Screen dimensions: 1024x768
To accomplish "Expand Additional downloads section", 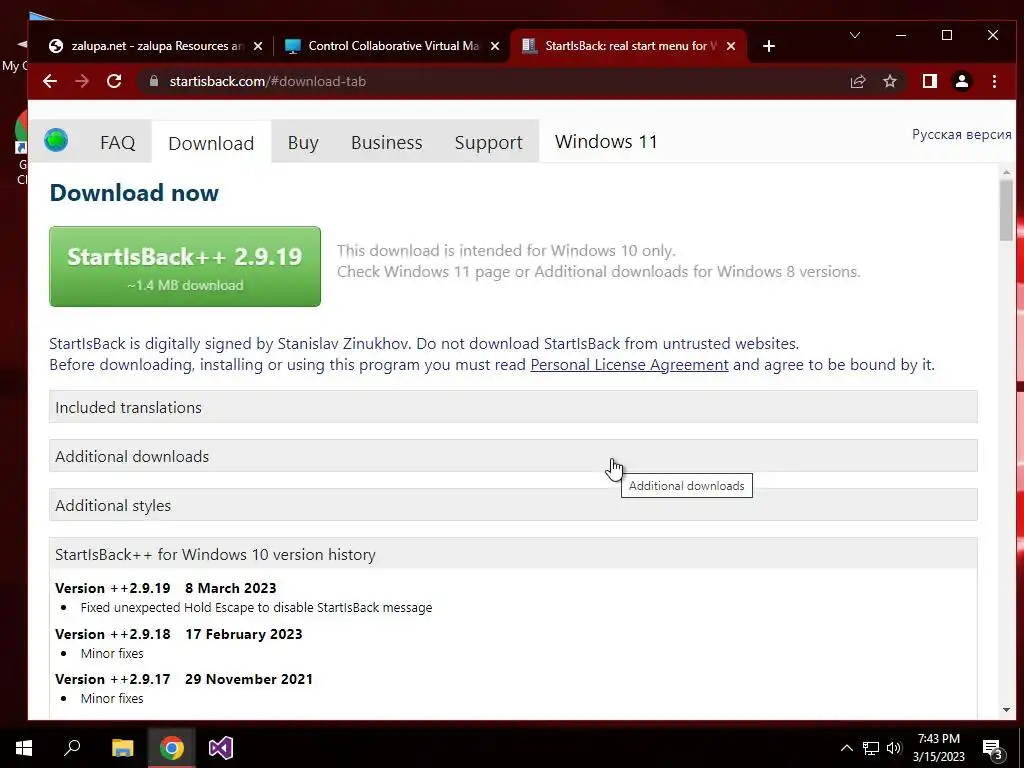I will (x=513, y=456).
